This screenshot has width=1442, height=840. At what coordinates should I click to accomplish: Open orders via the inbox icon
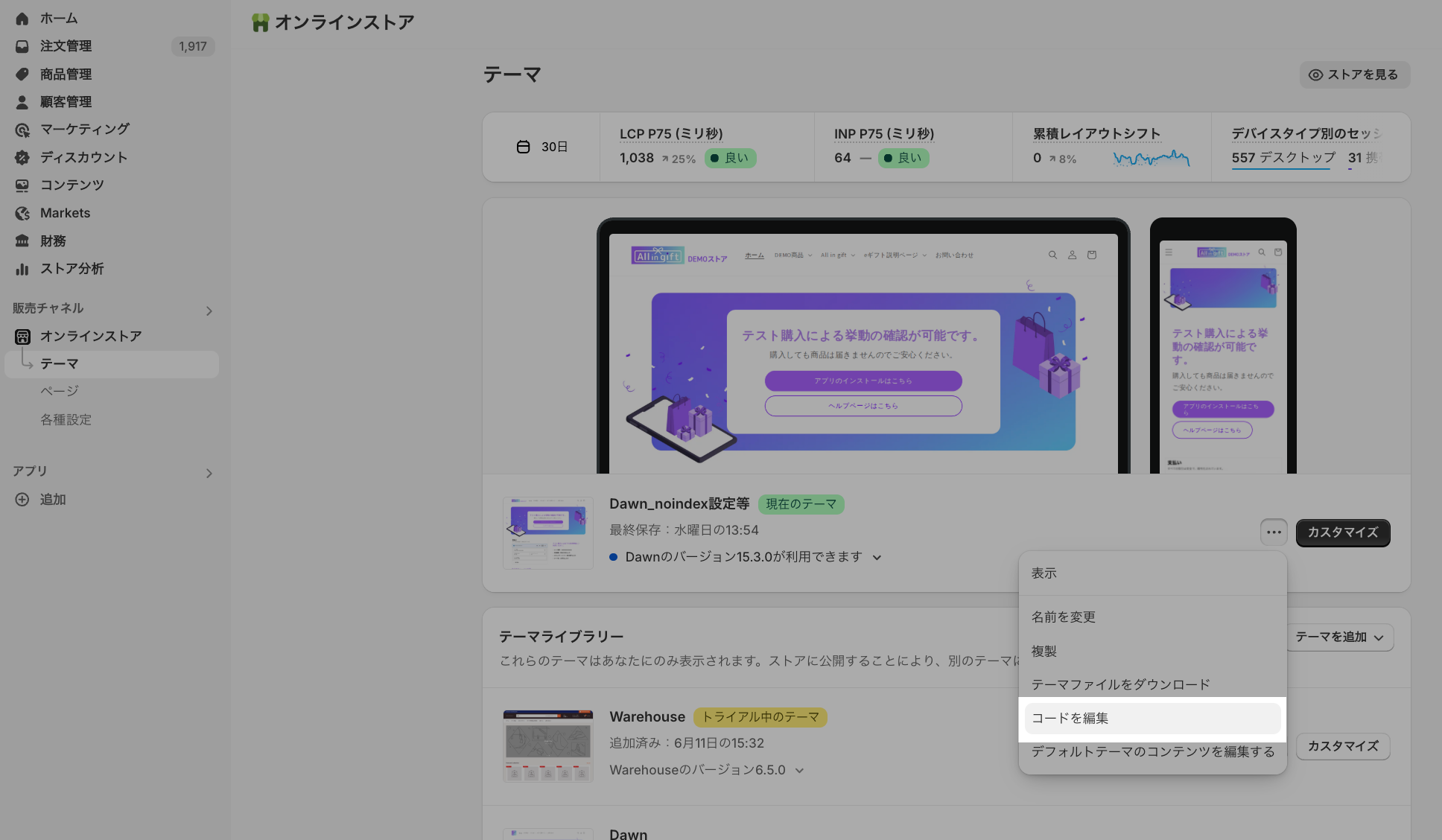point(22,46)
